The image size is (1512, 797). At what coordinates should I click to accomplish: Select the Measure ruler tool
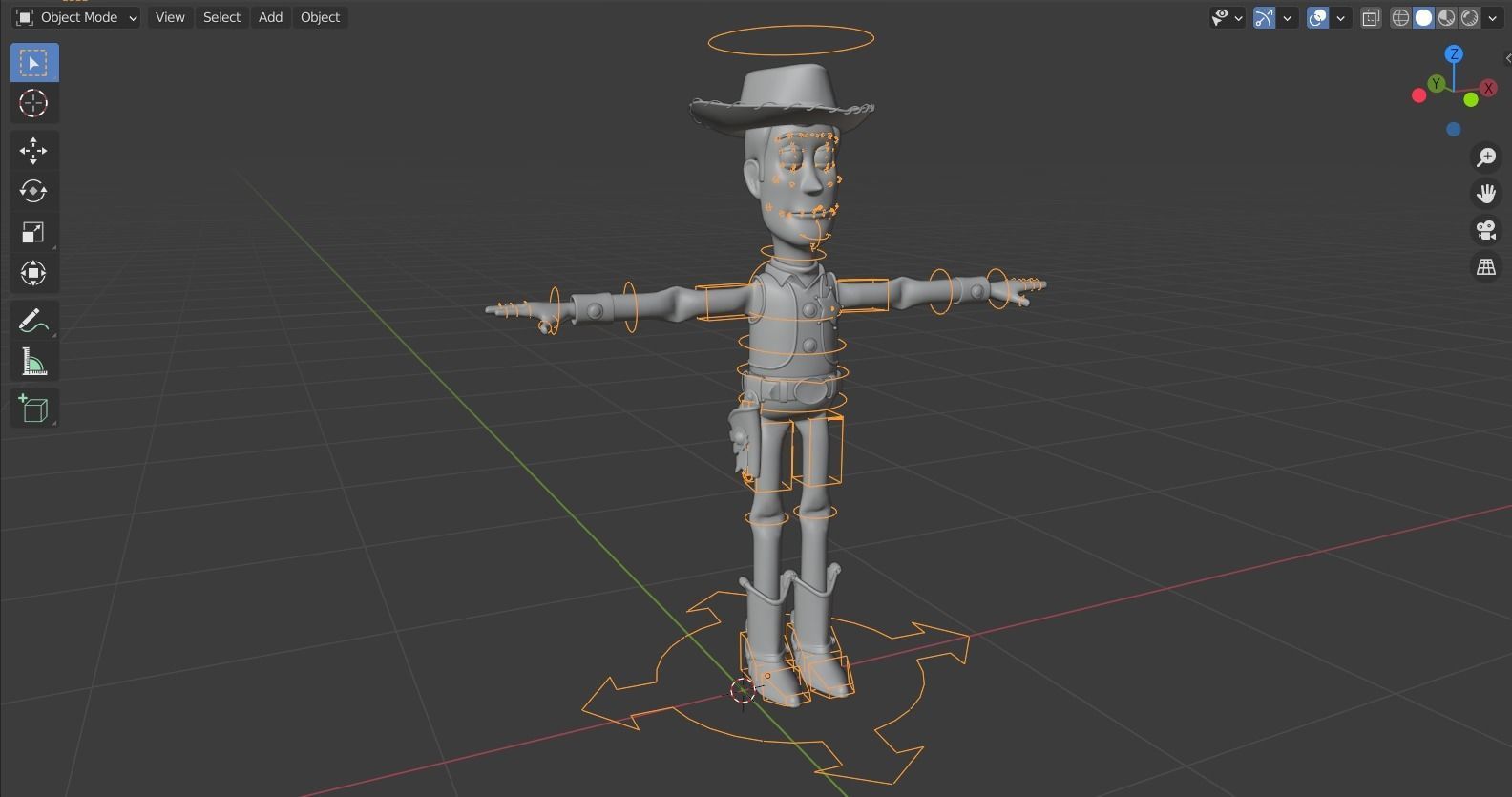click(34, 363)
